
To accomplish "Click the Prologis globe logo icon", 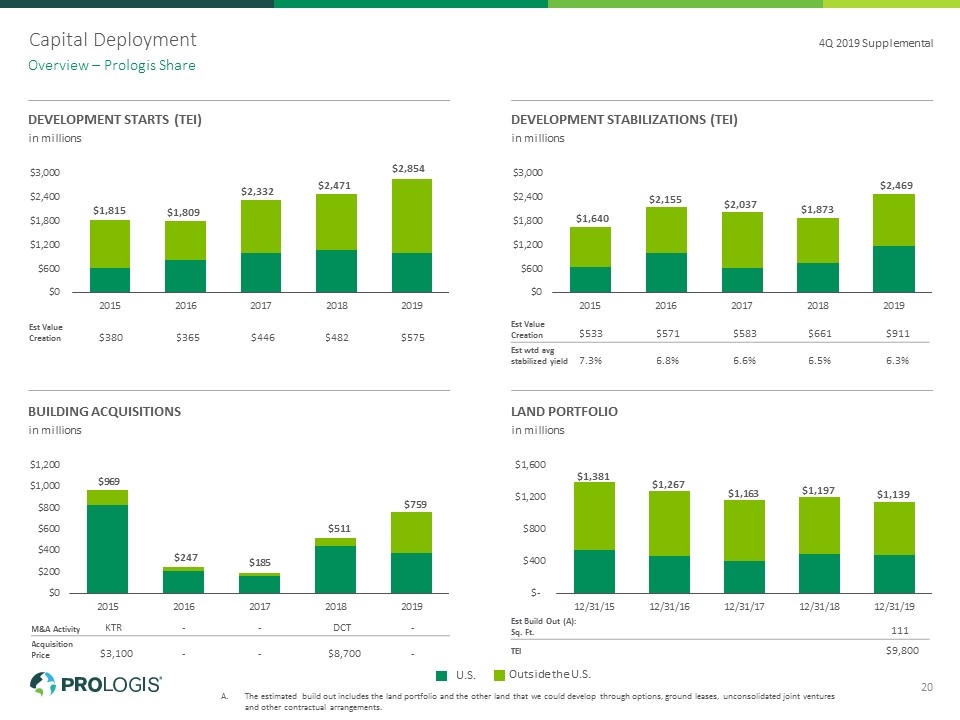I will [42, 684].
